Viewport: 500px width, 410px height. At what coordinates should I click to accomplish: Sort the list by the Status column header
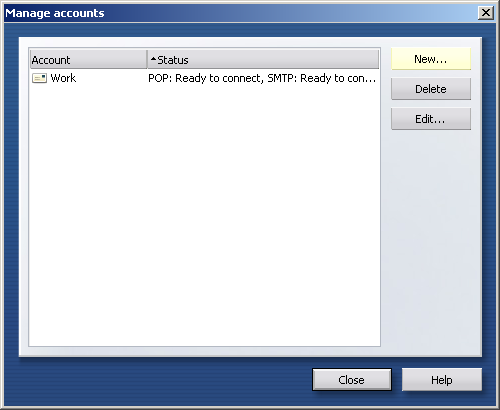pos(263,60)
